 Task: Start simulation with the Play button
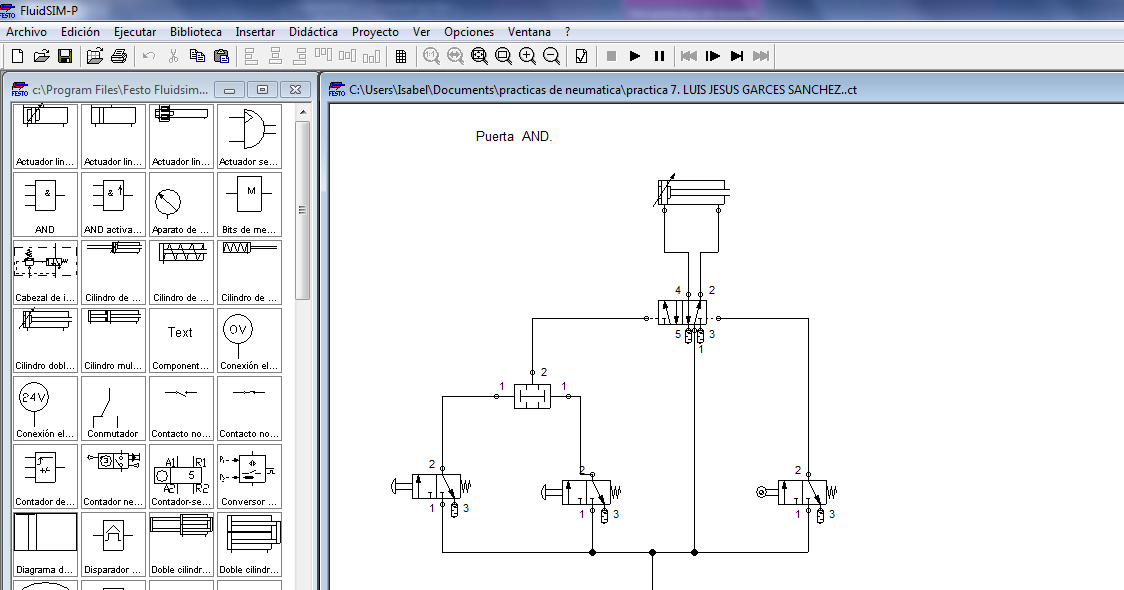coord(635,56)
